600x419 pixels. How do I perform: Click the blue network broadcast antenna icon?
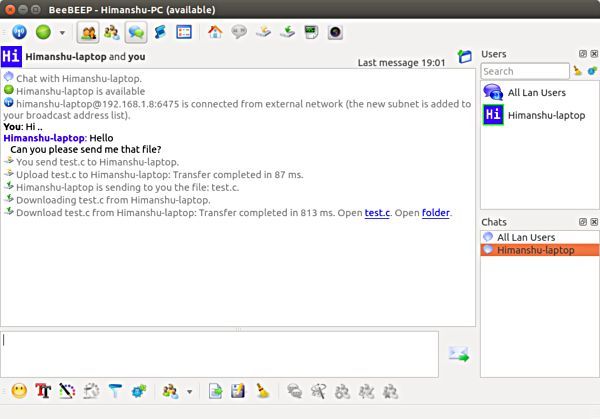(19, 32)
